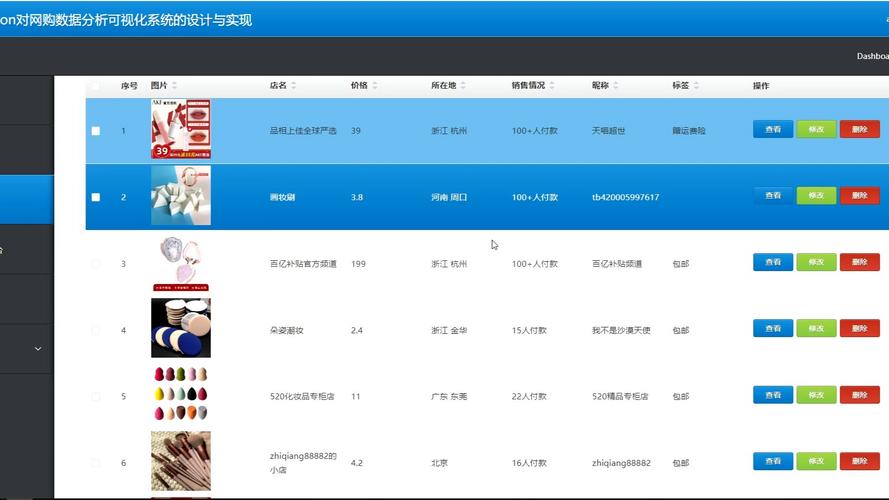Sort by 所在地 column sort arrows

pos(463,86)
